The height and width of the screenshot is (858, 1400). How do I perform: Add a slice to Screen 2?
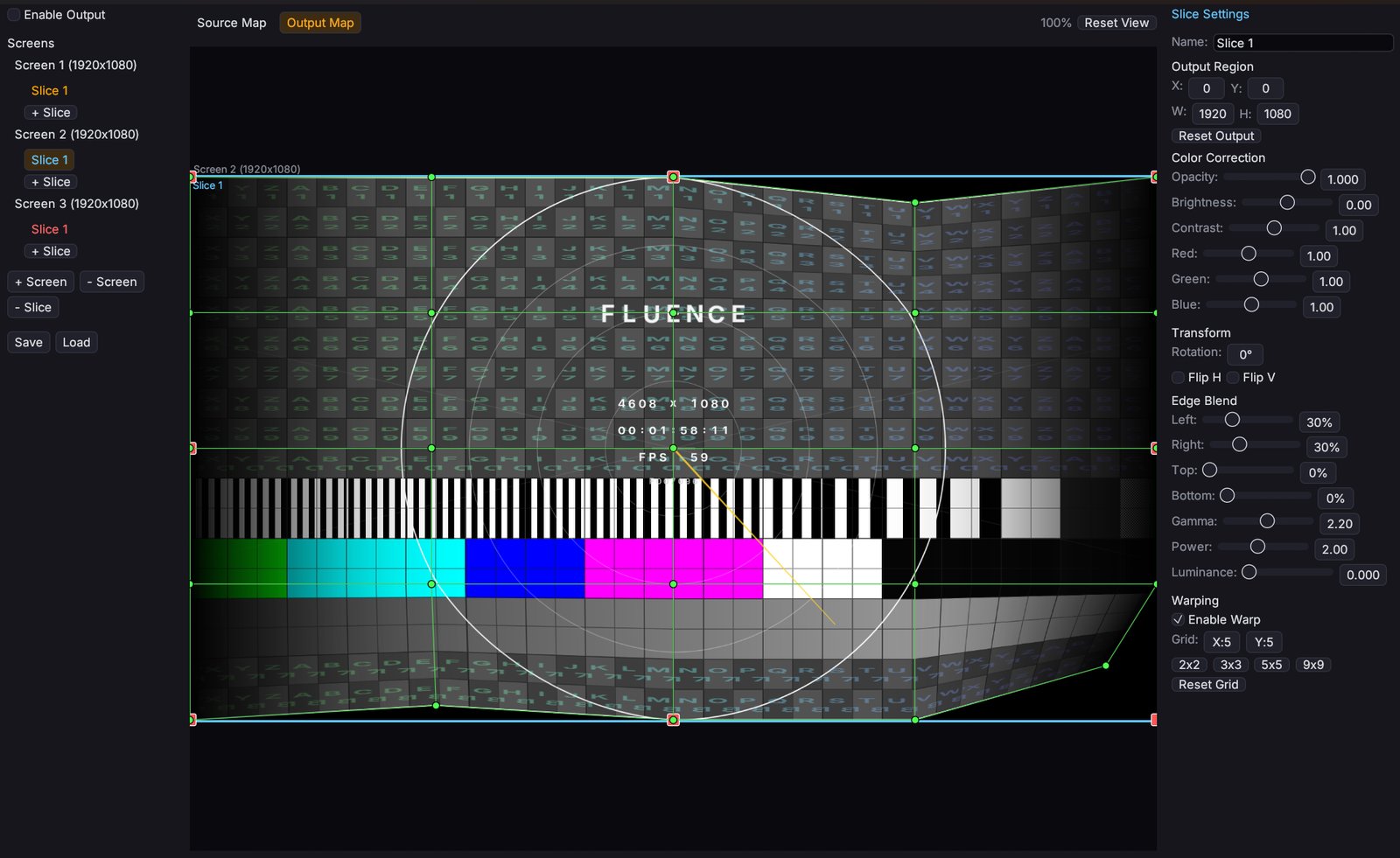tap(51, 182)
